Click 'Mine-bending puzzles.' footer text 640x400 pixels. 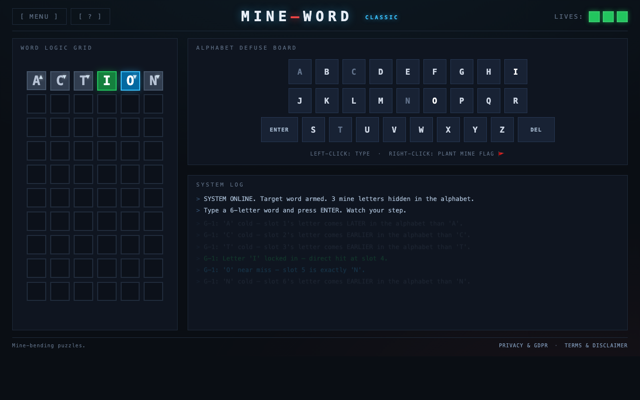pos(49,345)
